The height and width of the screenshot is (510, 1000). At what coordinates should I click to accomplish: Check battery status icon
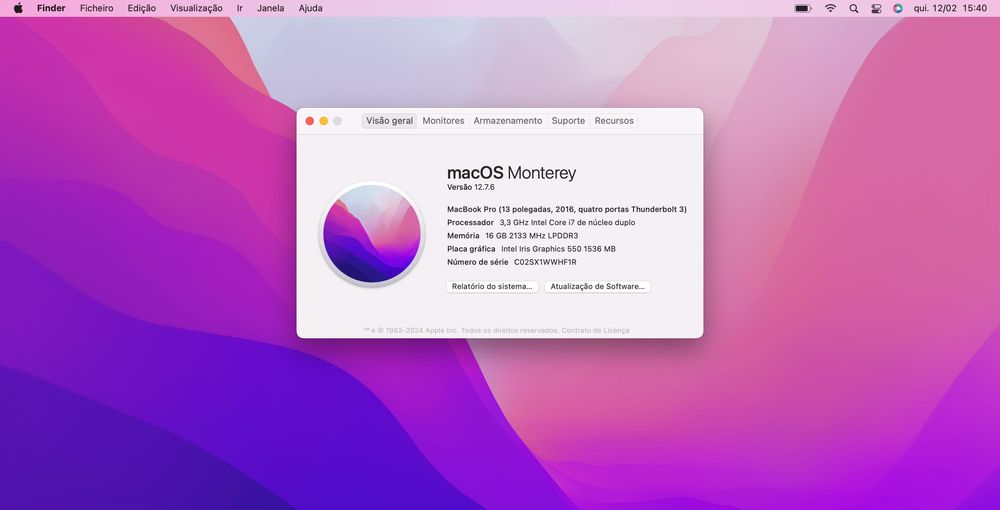point(803,8)
